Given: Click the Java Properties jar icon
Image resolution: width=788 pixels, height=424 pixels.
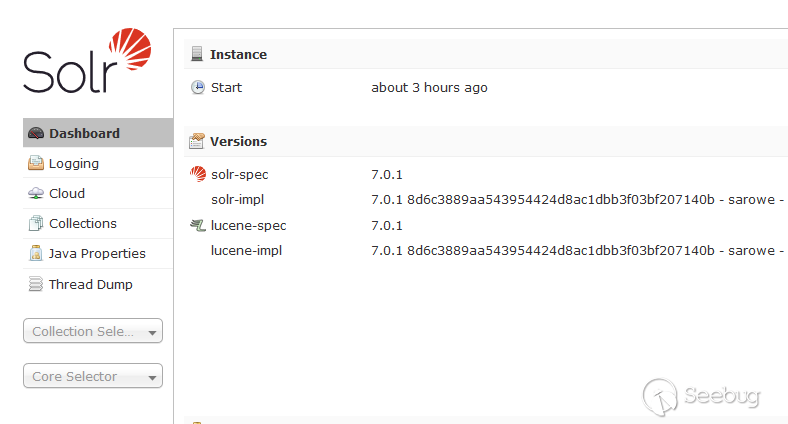Looking at the screenshot, I should pyautogui.click(x=36, y=254).
